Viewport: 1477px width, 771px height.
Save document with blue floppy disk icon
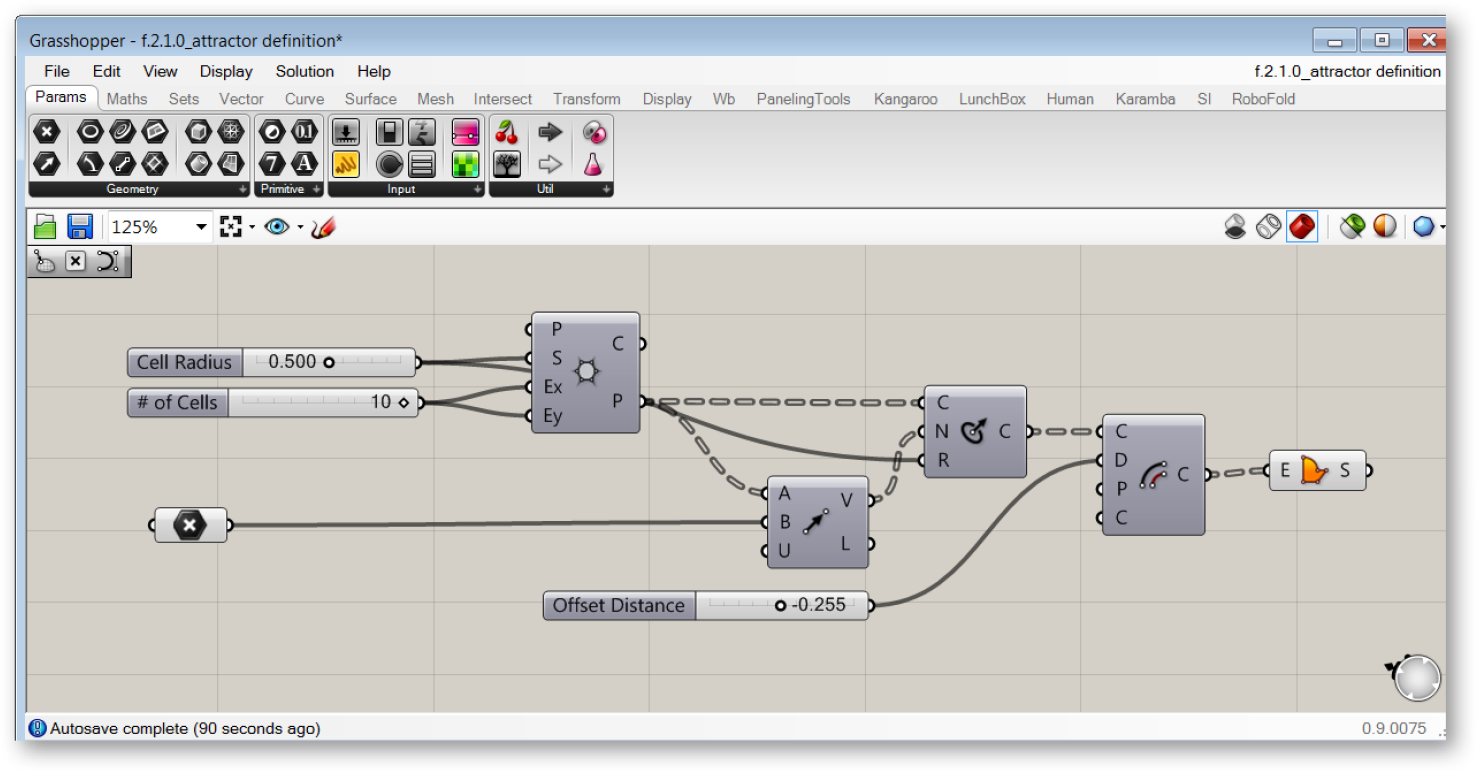(80, 227)
